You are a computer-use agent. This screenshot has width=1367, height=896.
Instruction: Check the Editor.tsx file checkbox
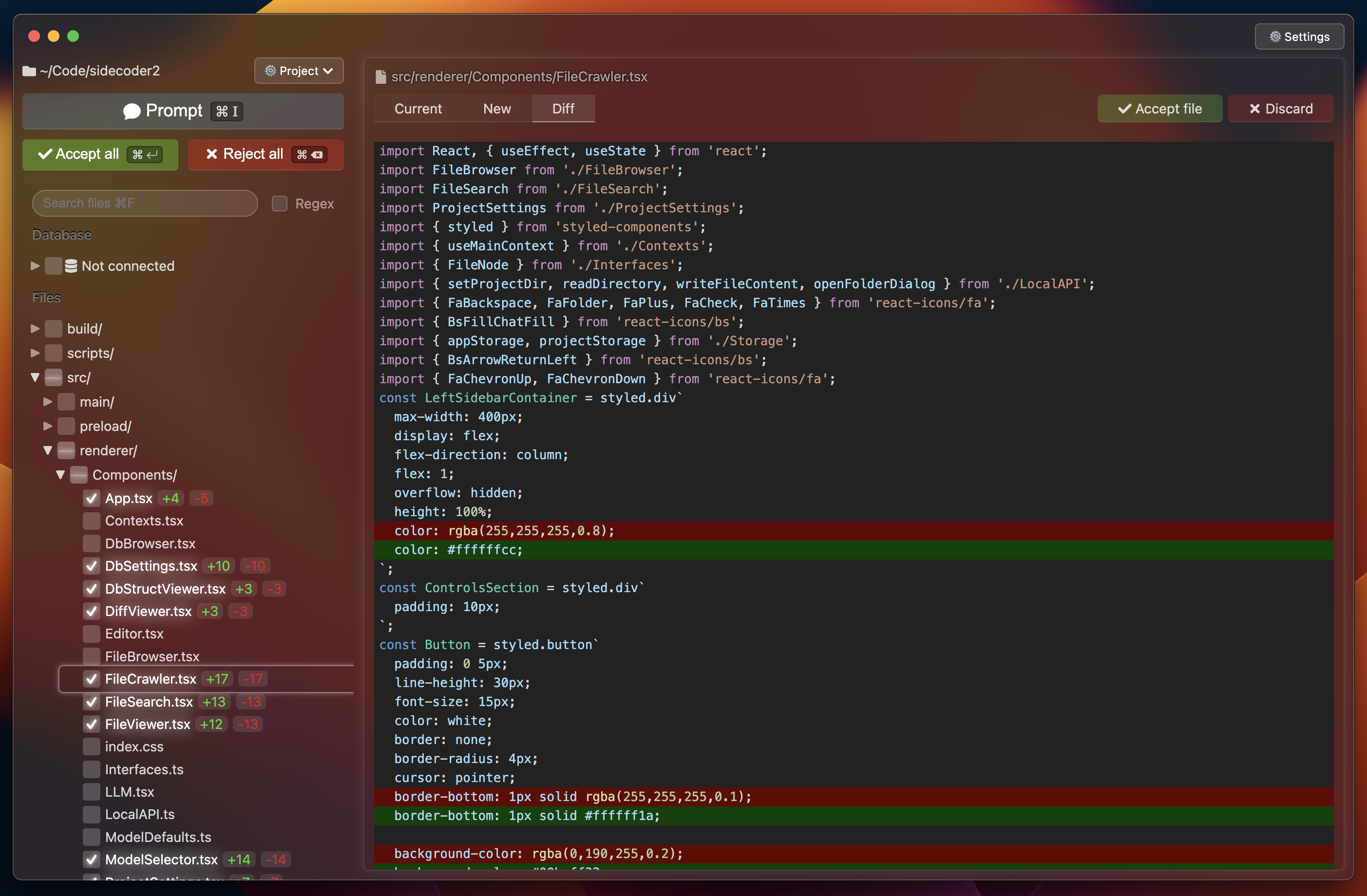pos(91,634)
